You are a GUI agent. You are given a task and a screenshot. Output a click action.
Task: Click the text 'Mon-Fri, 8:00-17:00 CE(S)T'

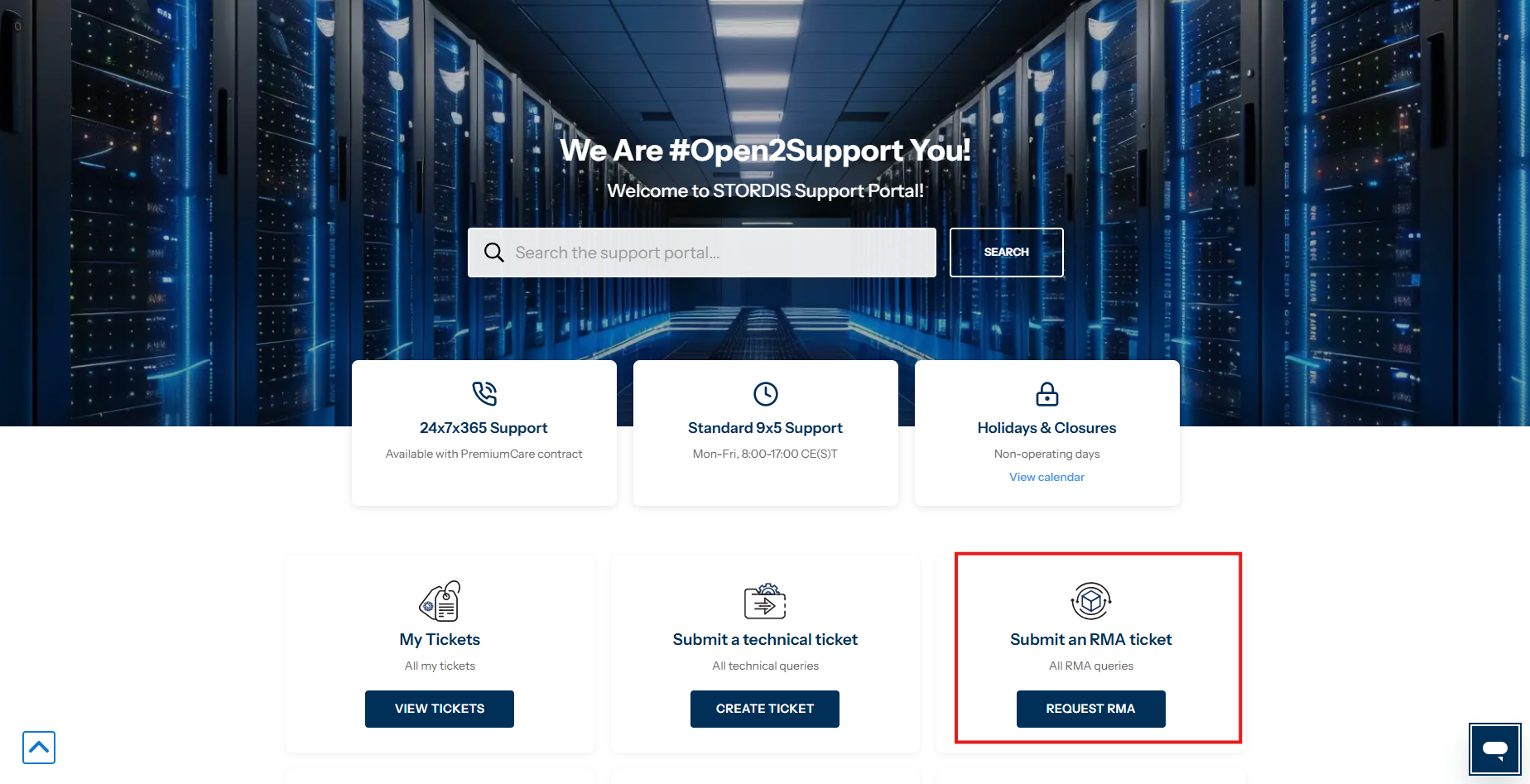click(x=765, y=454)
